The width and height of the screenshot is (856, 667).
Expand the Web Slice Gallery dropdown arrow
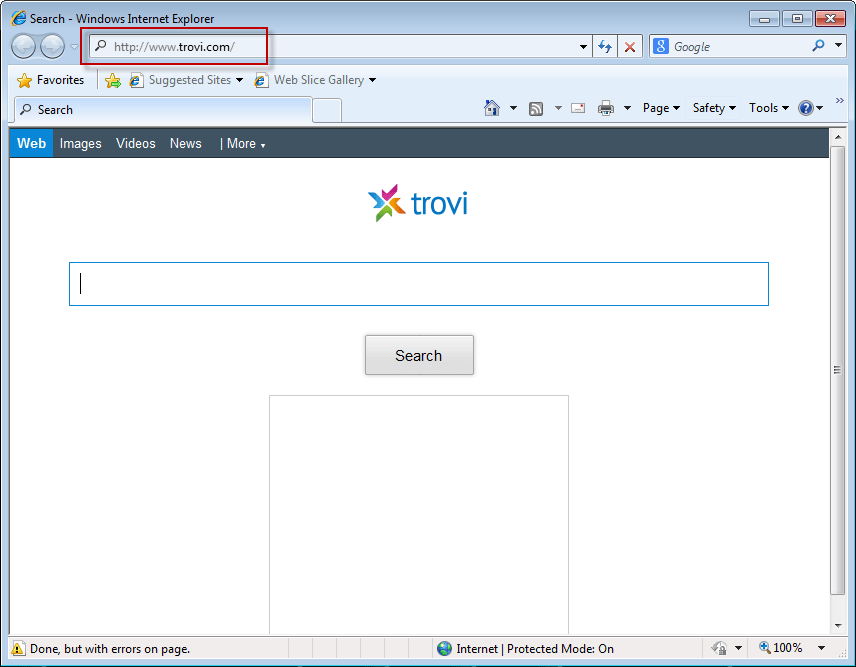[372, 80]
